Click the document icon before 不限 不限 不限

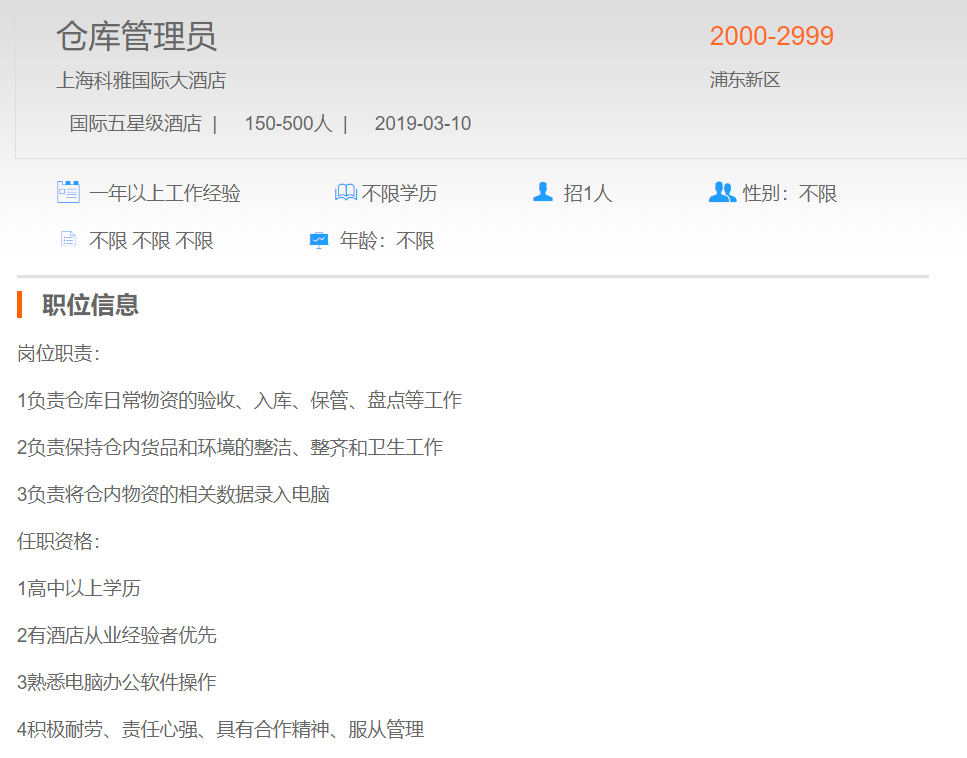(68, 239)
